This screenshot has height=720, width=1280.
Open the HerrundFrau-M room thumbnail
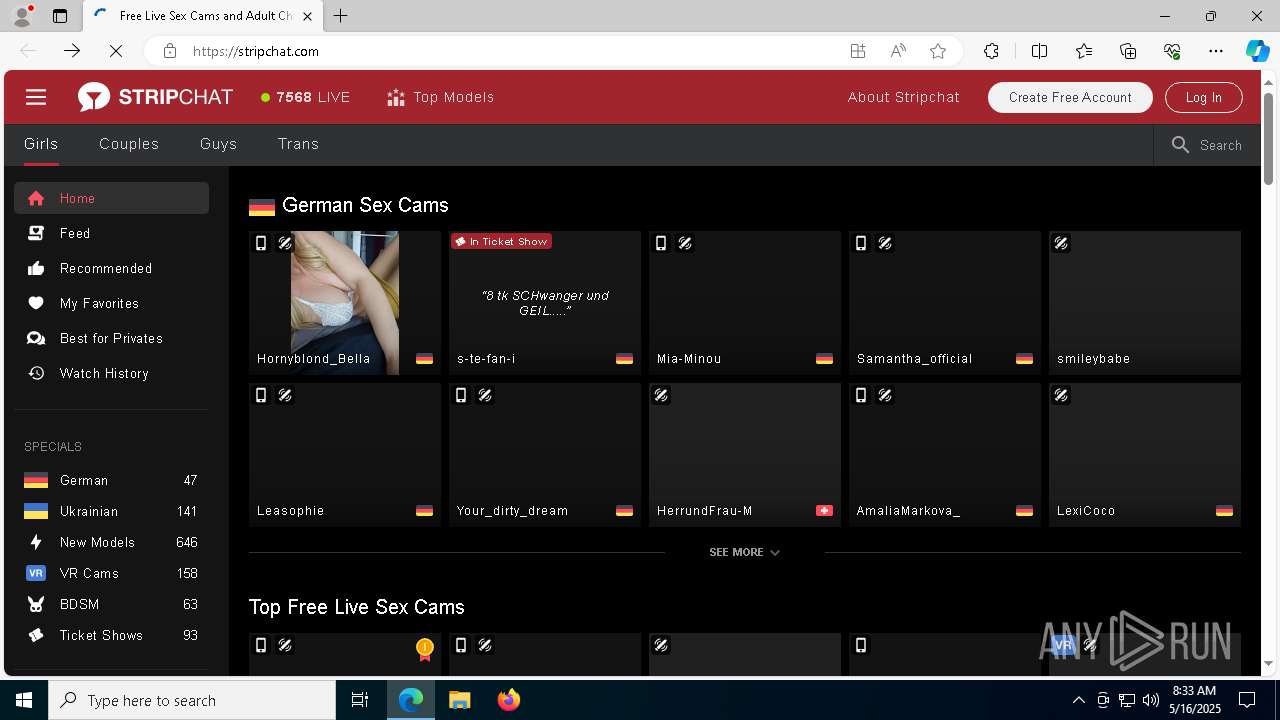745,455
